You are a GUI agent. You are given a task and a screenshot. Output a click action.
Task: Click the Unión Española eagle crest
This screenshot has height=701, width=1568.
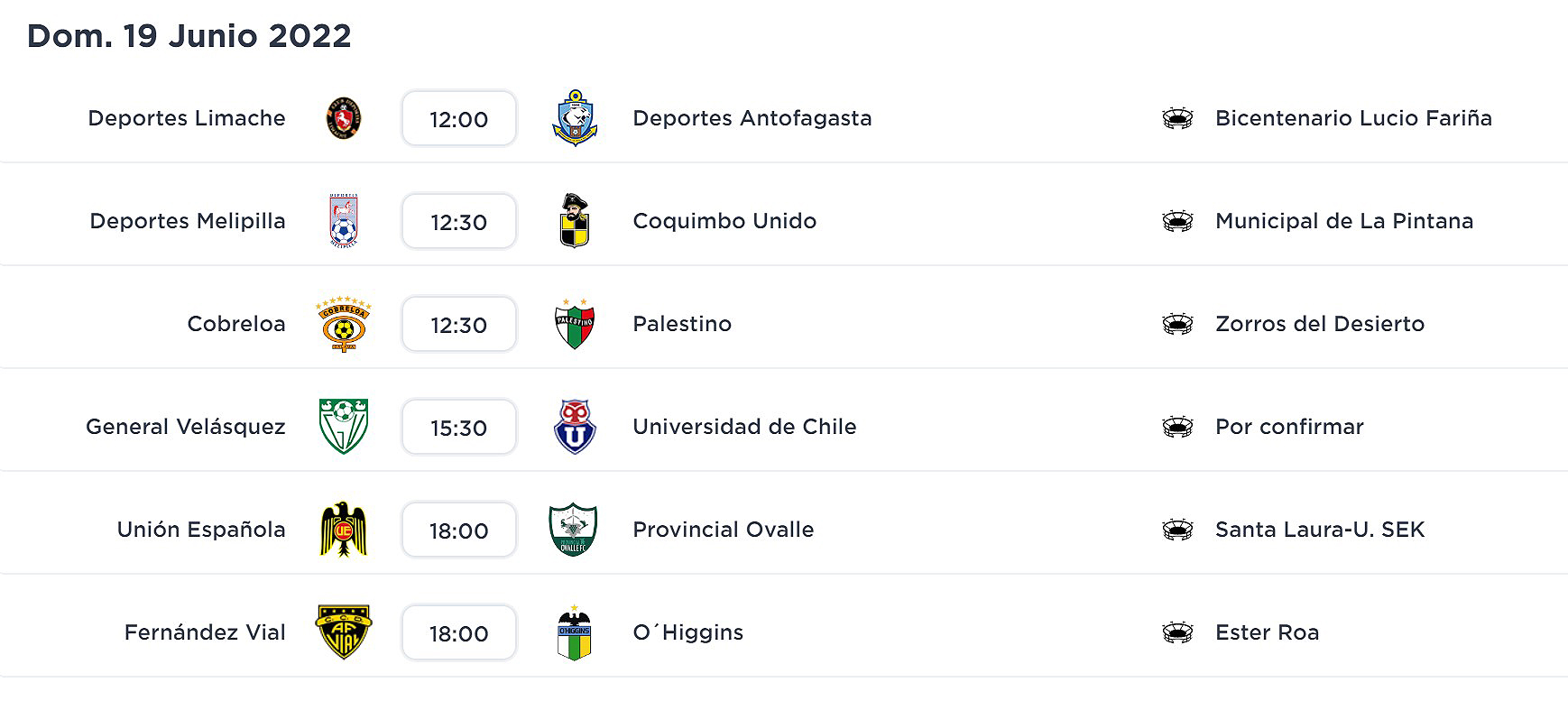pos(344,530)
